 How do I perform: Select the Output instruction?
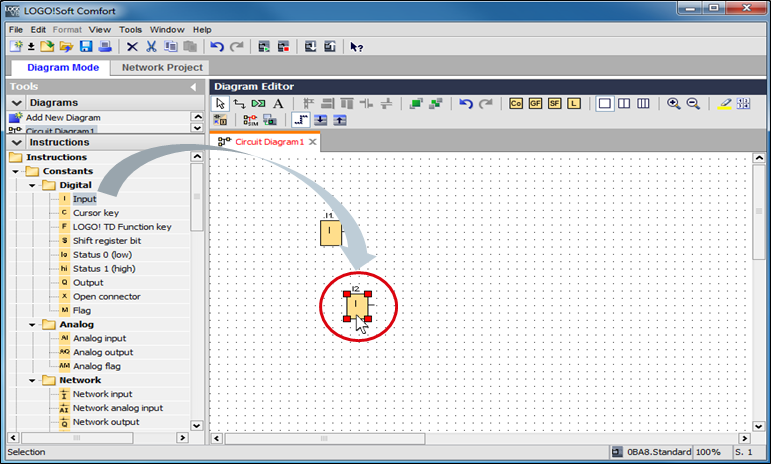[x=88, y=283]
